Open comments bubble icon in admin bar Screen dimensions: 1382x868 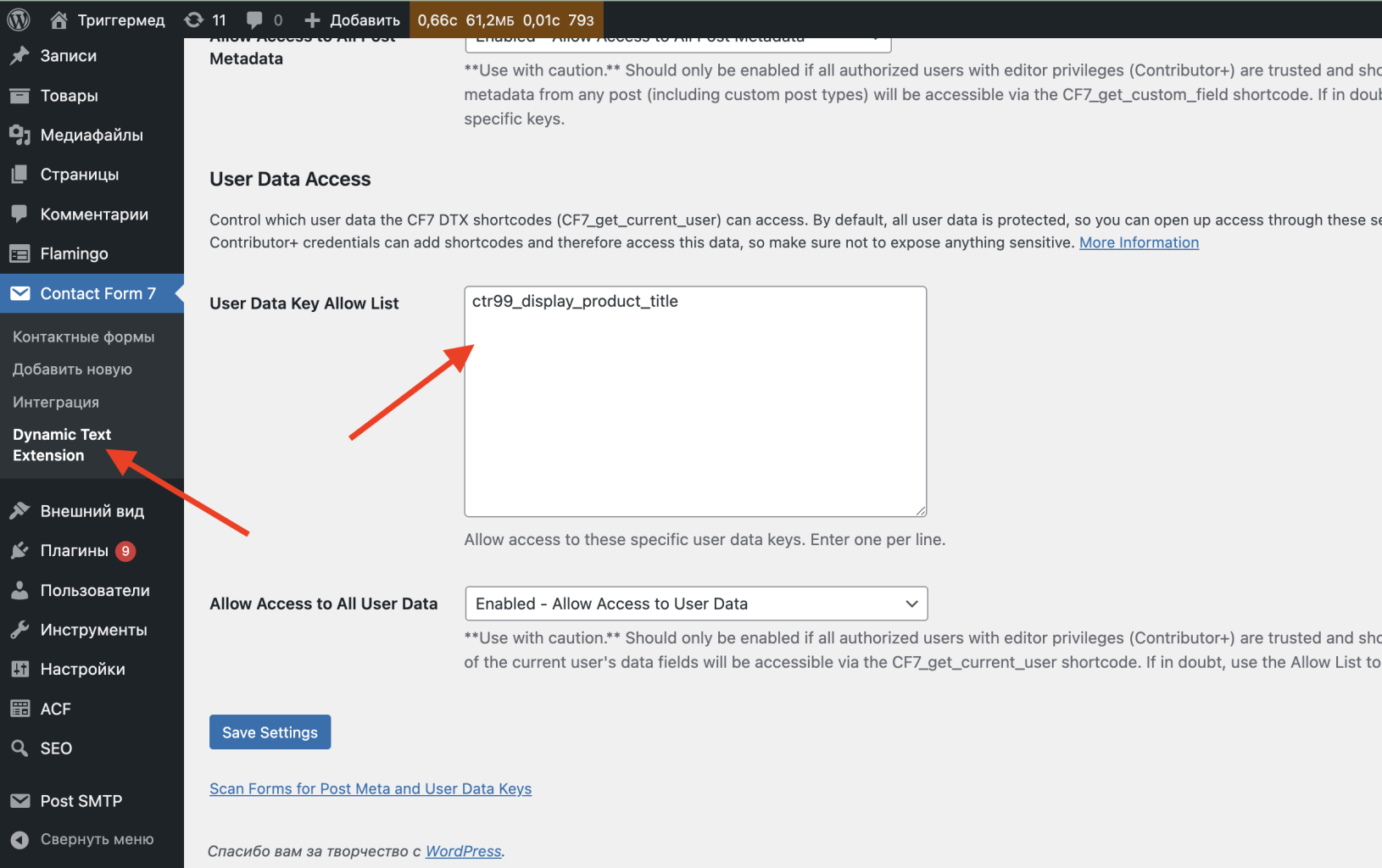[254, 19]
